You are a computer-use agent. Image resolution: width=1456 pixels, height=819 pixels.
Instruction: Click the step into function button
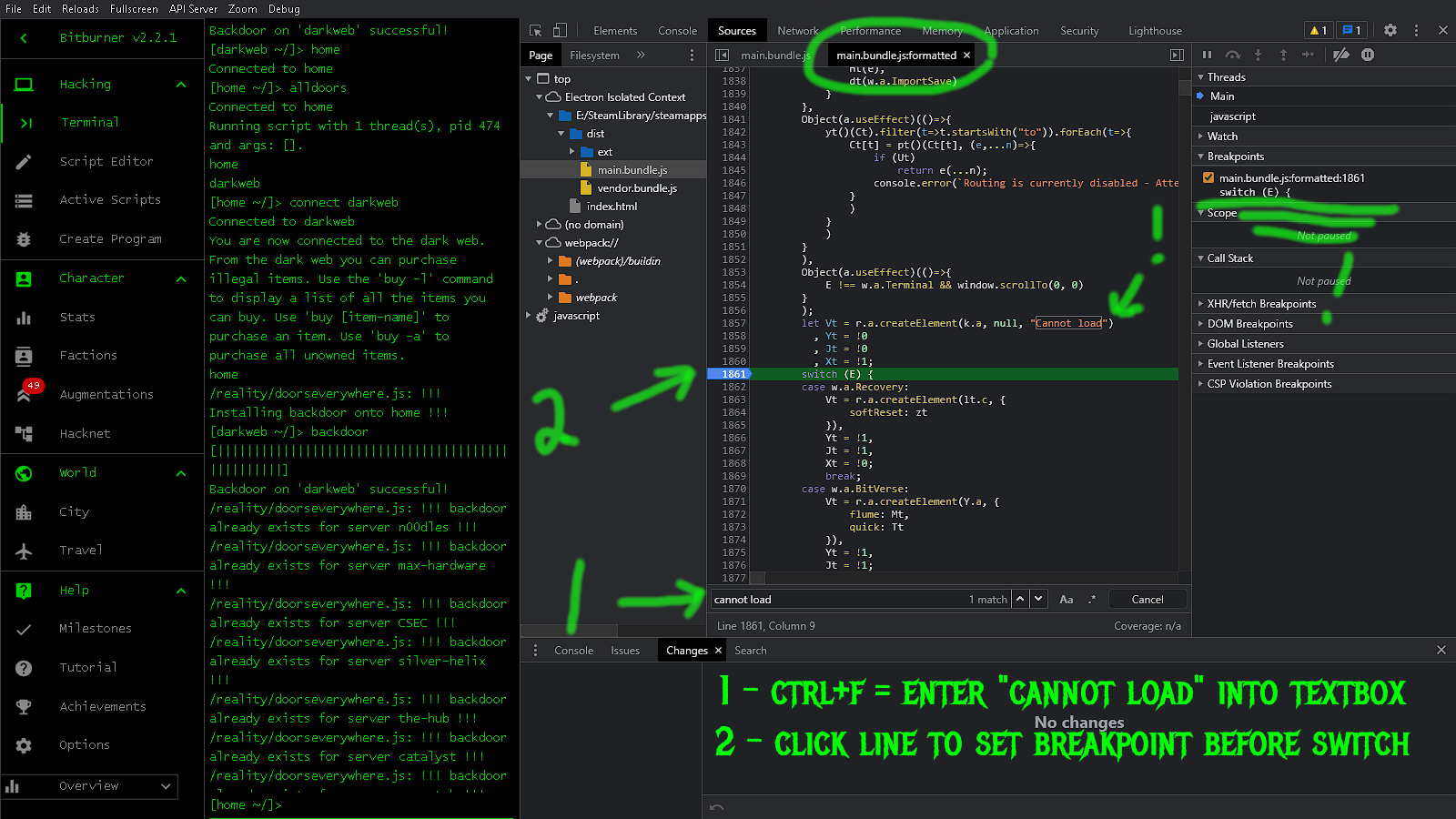1258,55
